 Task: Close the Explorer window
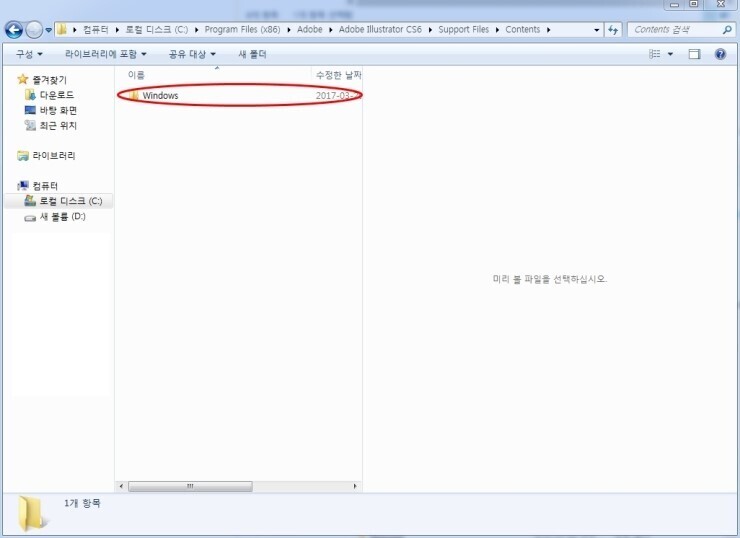click(721, 4)
